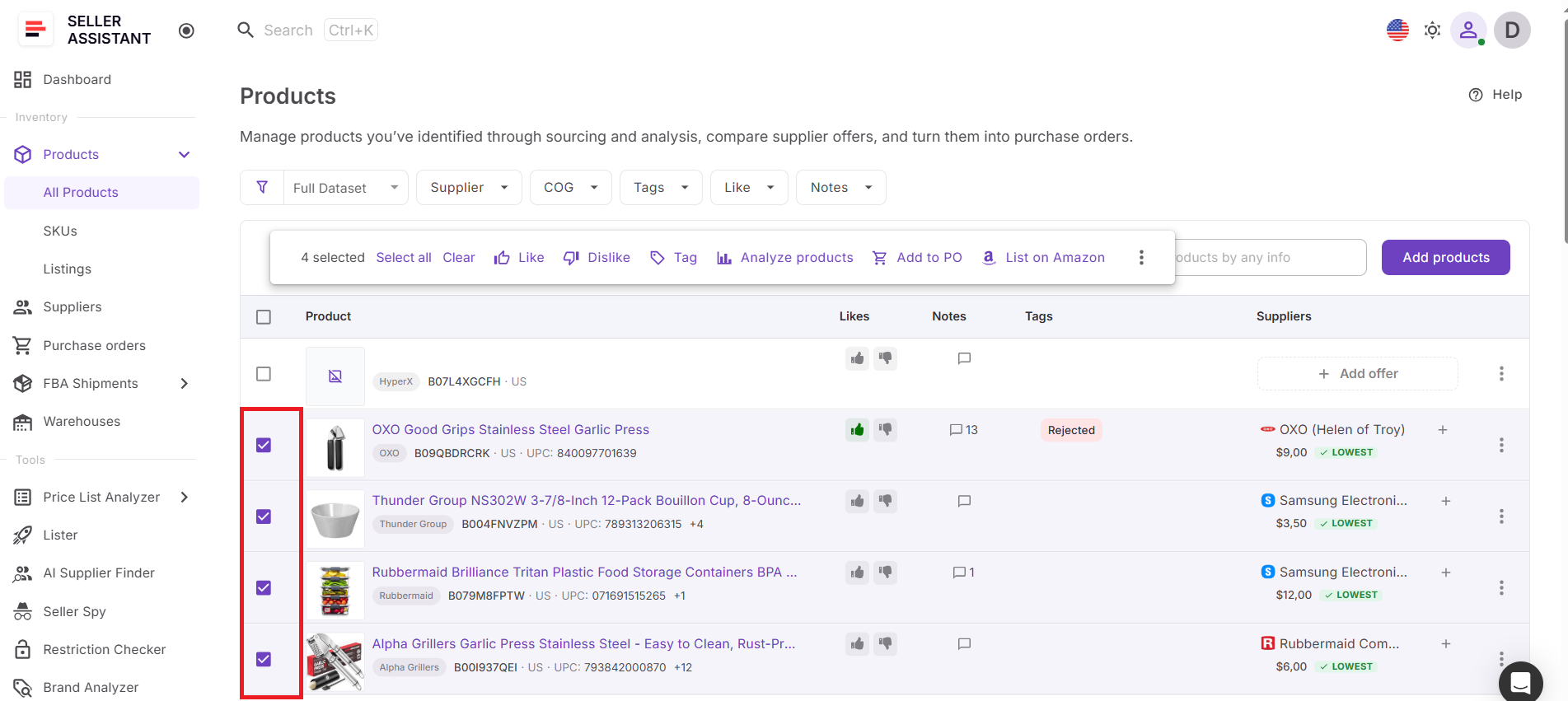The image size is (1568, 701).
Task: Open the Notes filter dropdown
Action: [840, 188]
